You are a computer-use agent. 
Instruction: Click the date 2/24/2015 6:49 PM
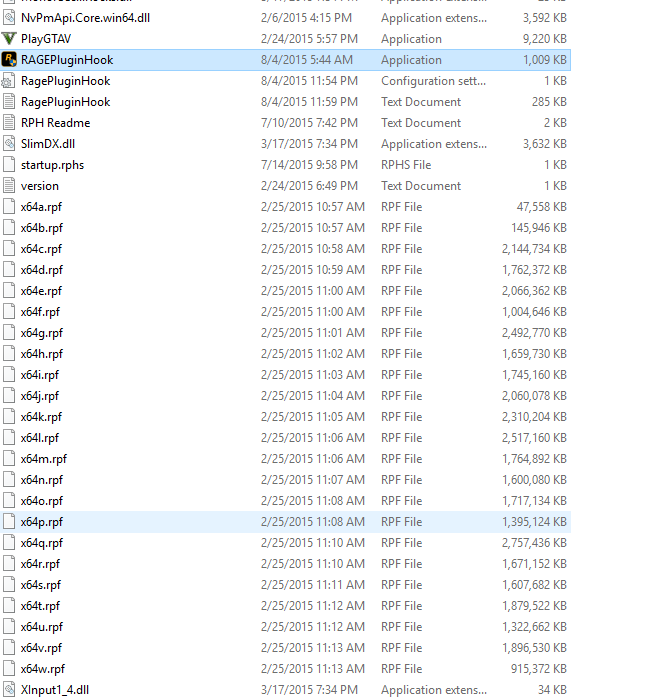pos(309,186)
